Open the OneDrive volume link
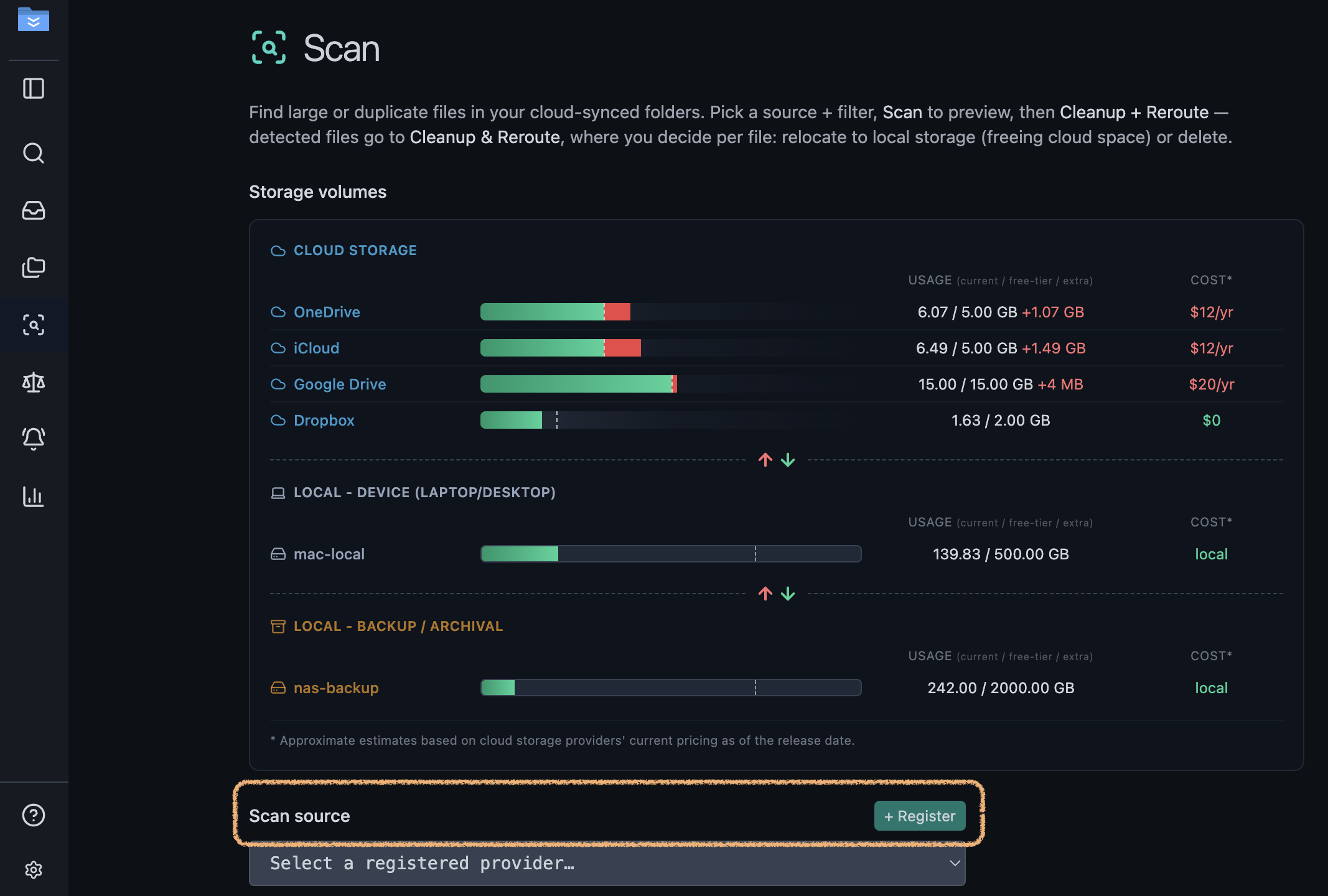 (327, 312)
